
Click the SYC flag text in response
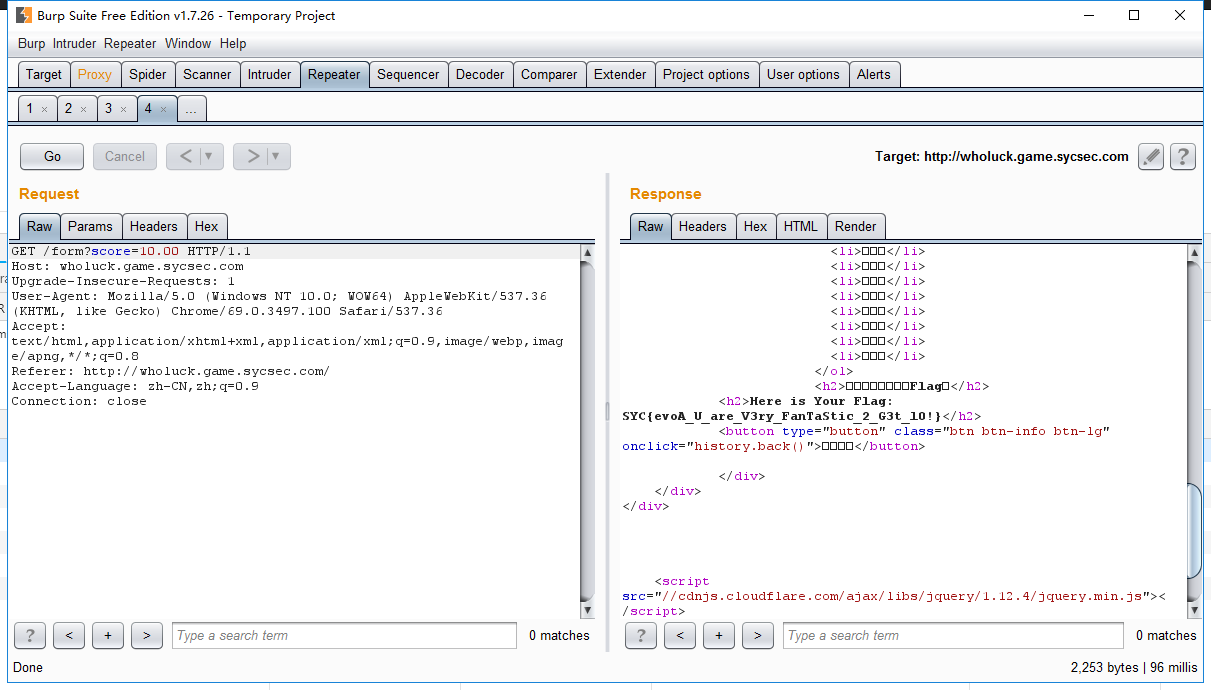pos(782,416)
